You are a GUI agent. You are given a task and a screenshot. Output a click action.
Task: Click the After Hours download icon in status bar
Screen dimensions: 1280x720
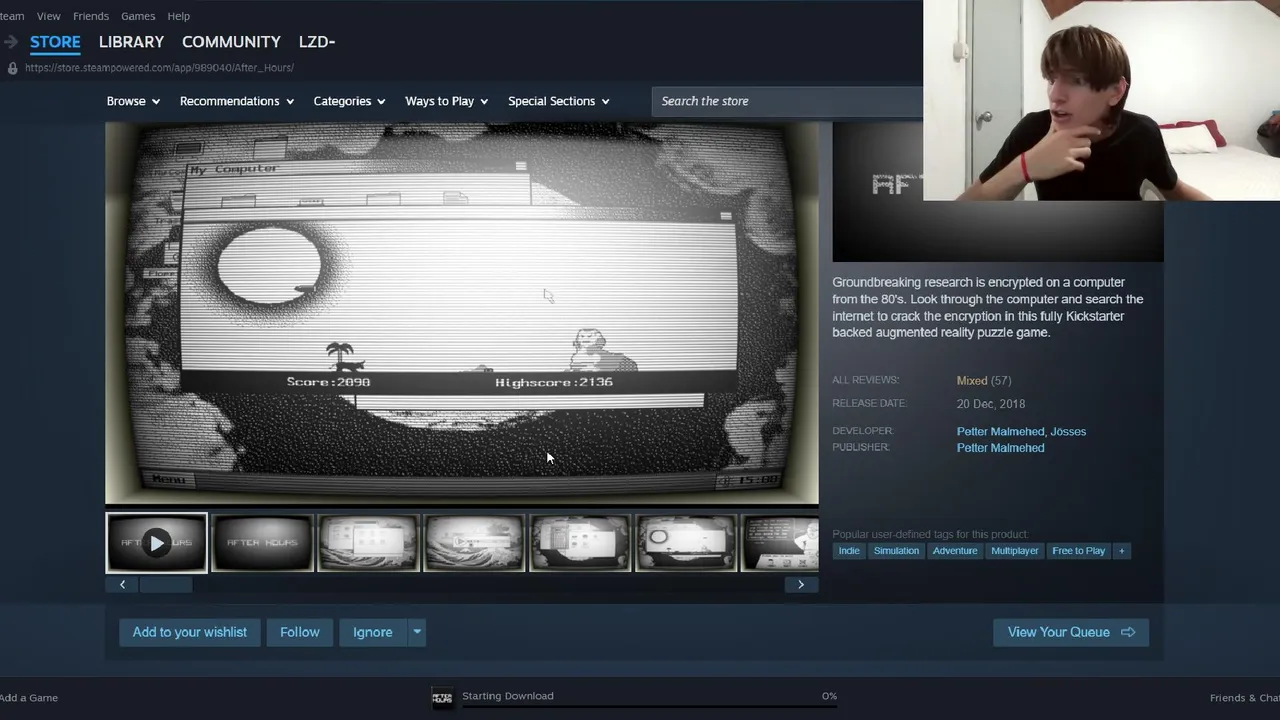(442, 698)
